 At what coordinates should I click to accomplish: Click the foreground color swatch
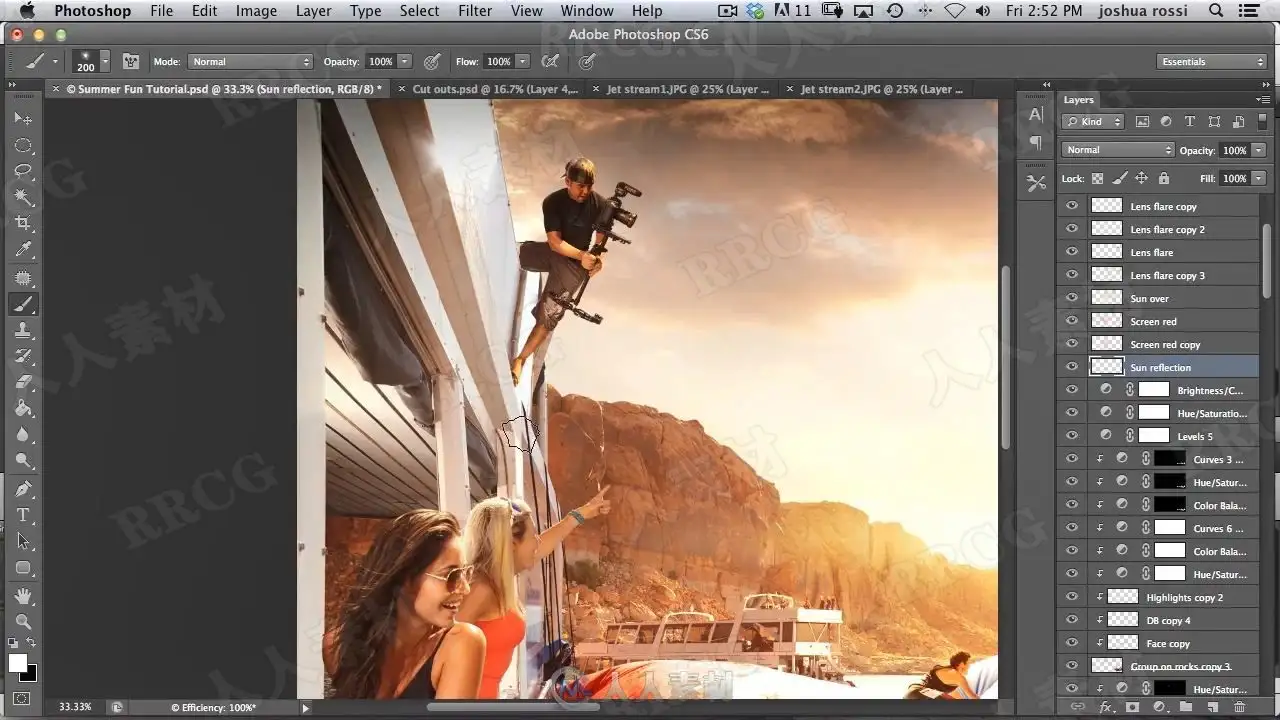click(x=18, y=663)
